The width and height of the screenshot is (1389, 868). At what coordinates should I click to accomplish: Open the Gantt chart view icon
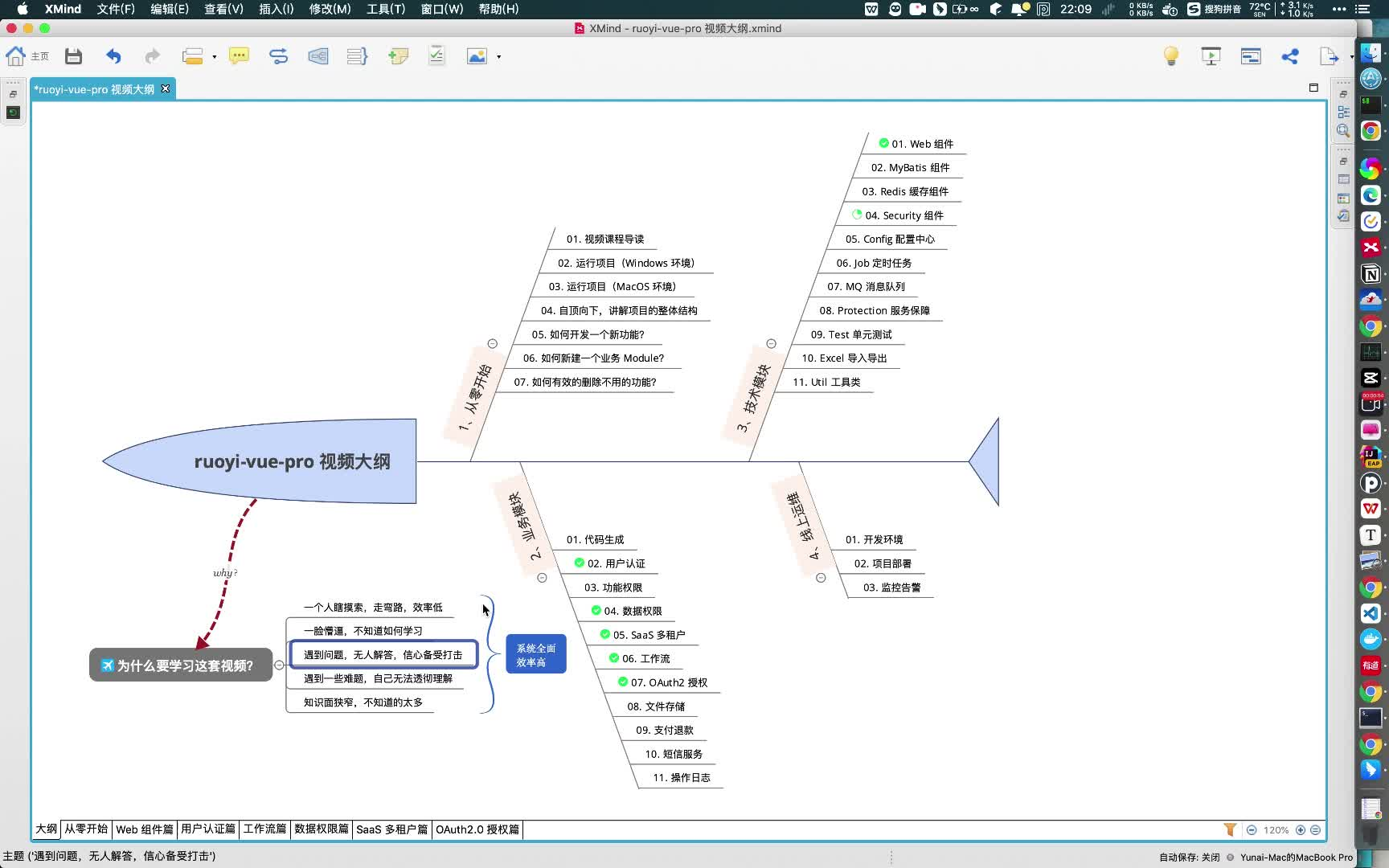tap(1251, 56)
